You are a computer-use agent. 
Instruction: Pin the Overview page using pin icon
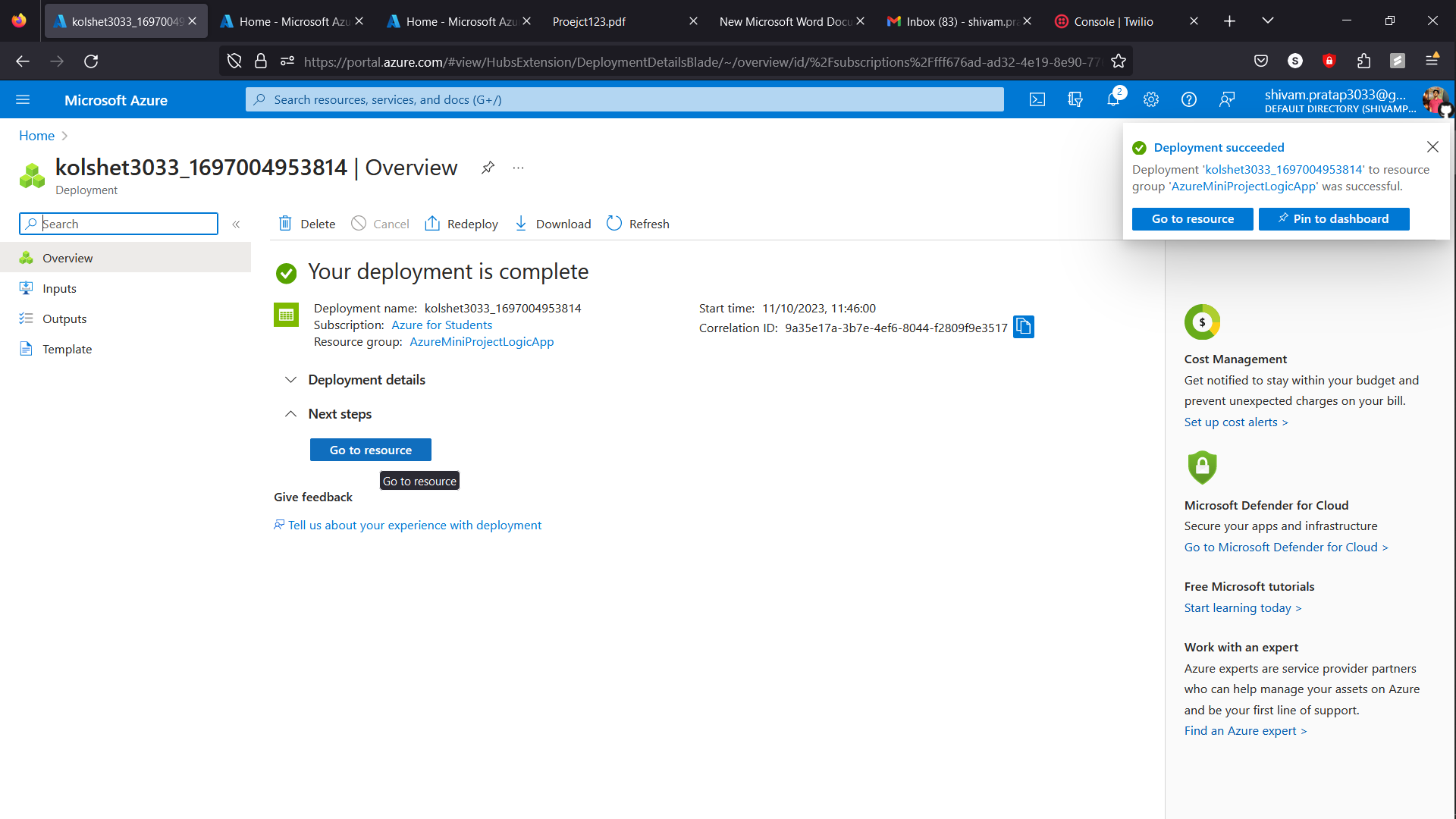488,168
